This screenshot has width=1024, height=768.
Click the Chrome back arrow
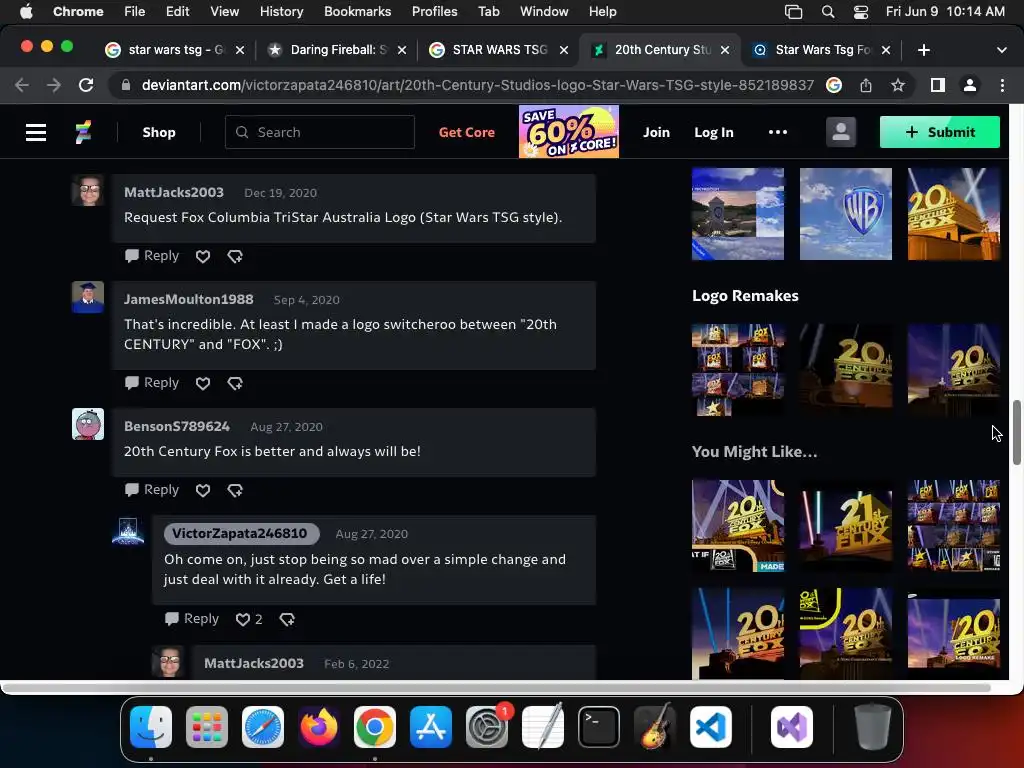tap(22, 85)
